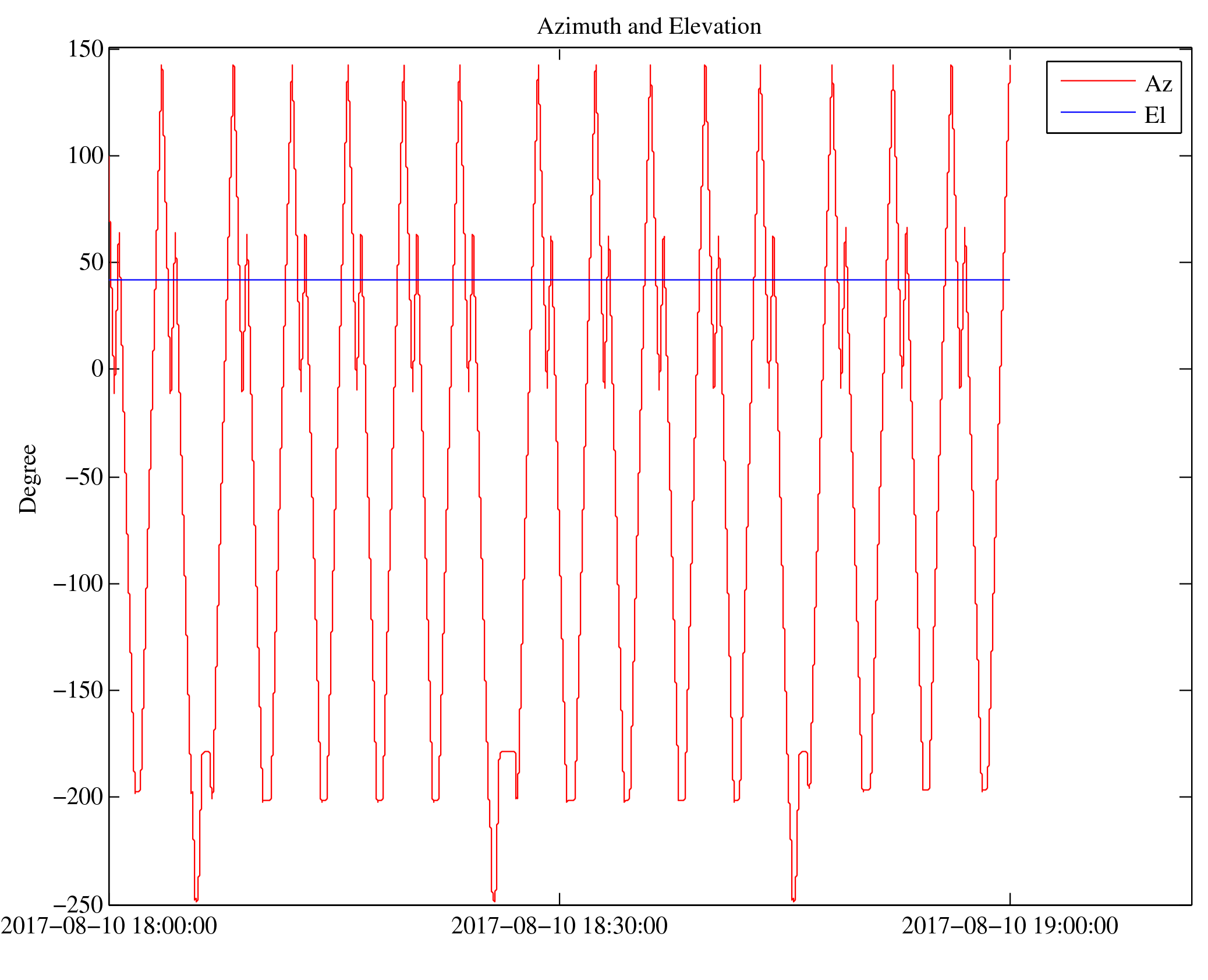Click the y-axis tick label '100'
Screen dimensions: 1208x980
[86, 155]
